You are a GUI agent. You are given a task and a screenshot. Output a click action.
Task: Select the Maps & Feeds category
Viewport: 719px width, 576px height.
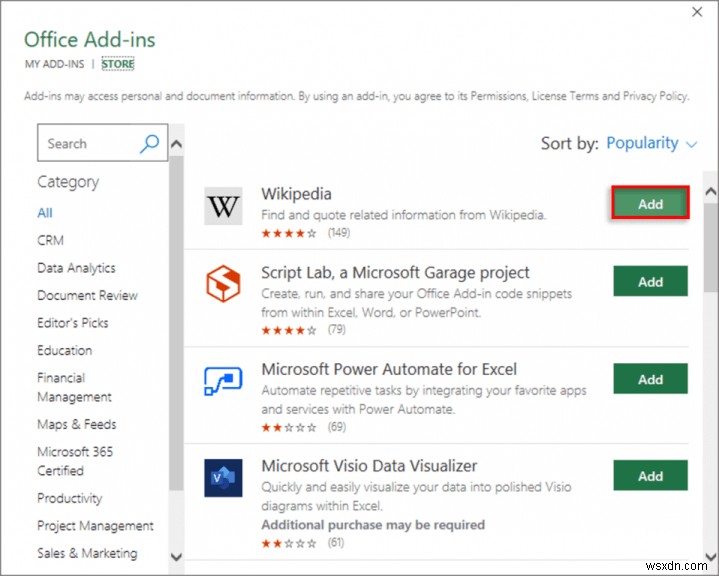click(x=77, y=424)
